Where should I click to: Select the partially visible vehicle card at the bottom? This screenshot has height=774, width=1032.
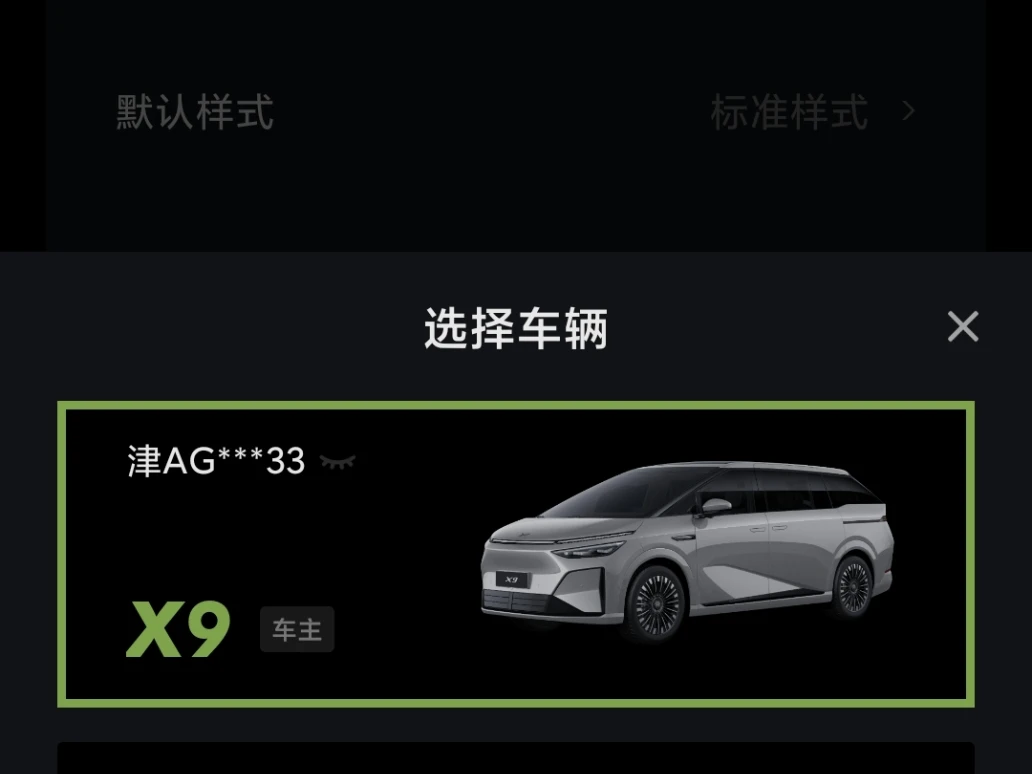pos(515,758)
